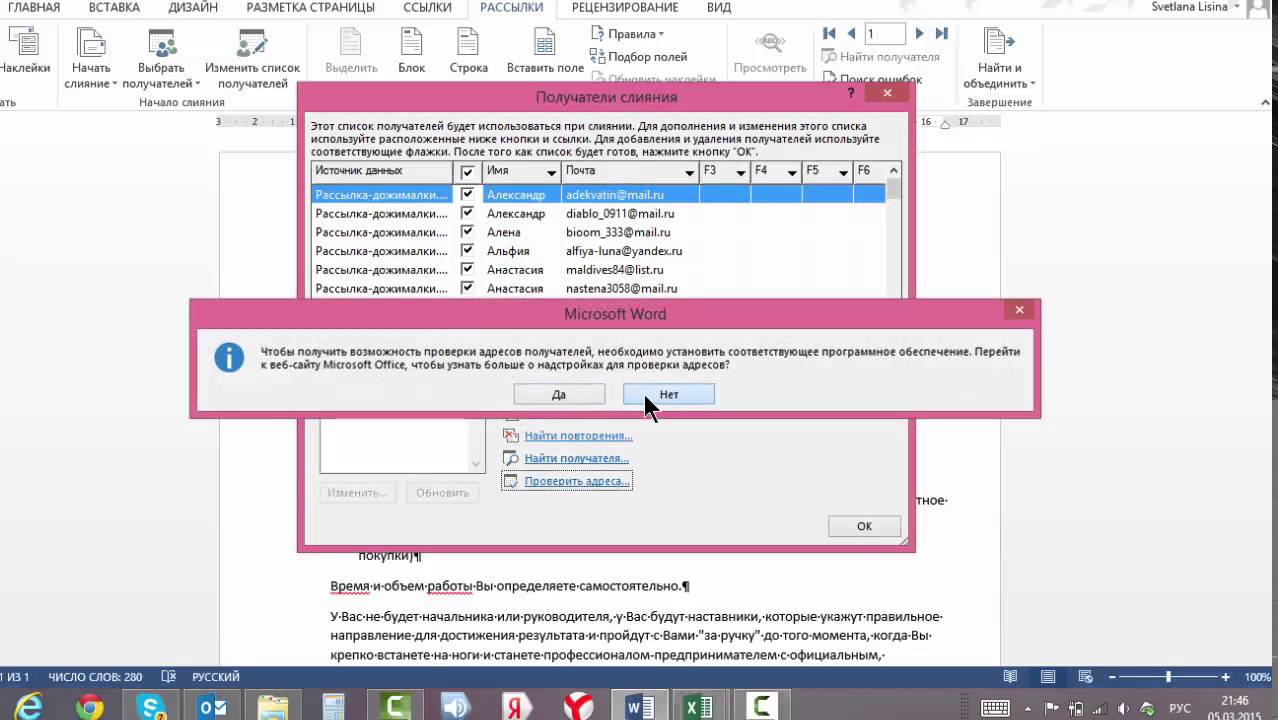The width and height of the screenshot is (1278, 720).
Task: Open the F3 column filter dropdown
Action: pyautogui.click(x=741, y=173)
